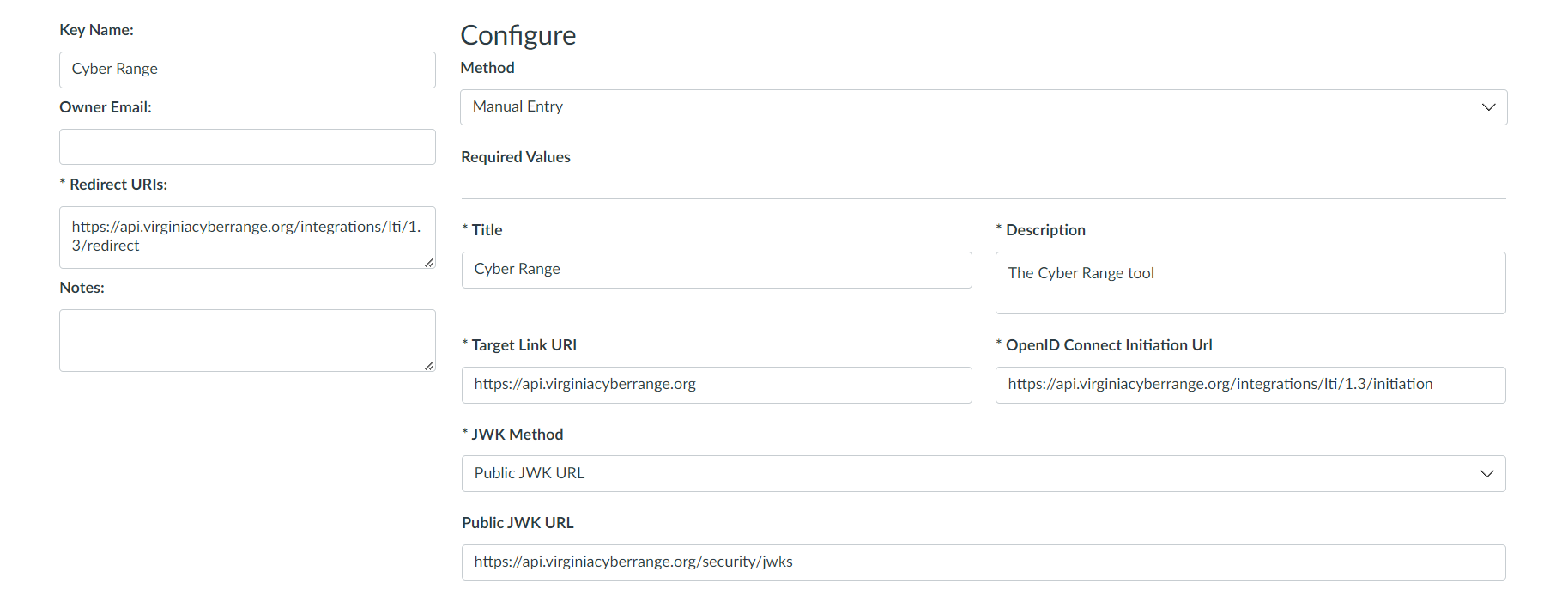The image size is (1568, 602).
Task: Click the "Target Link URI" label
Action: (x=524, y=345)
